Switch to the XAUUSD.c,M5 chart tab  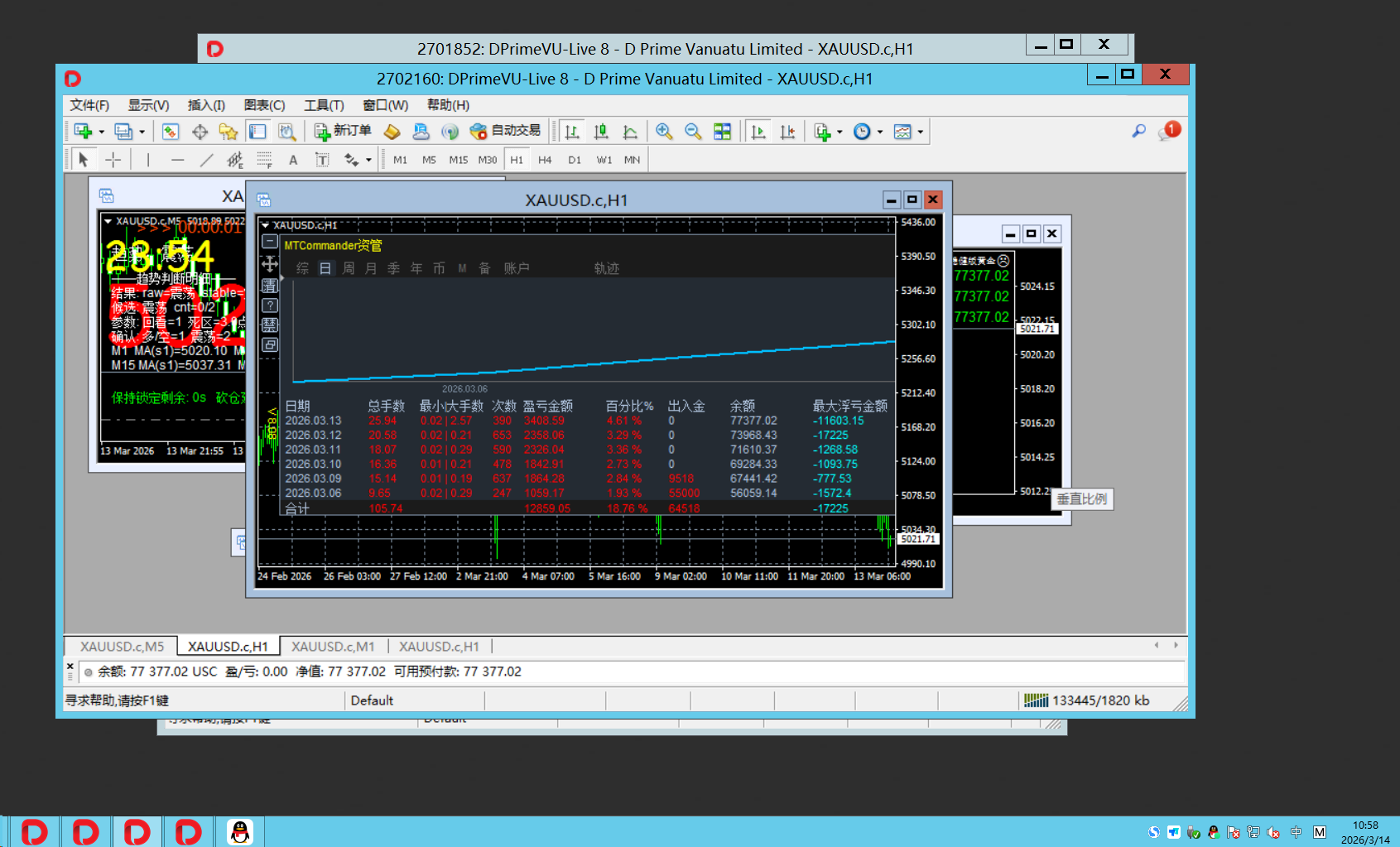click(x=122, y=647)
